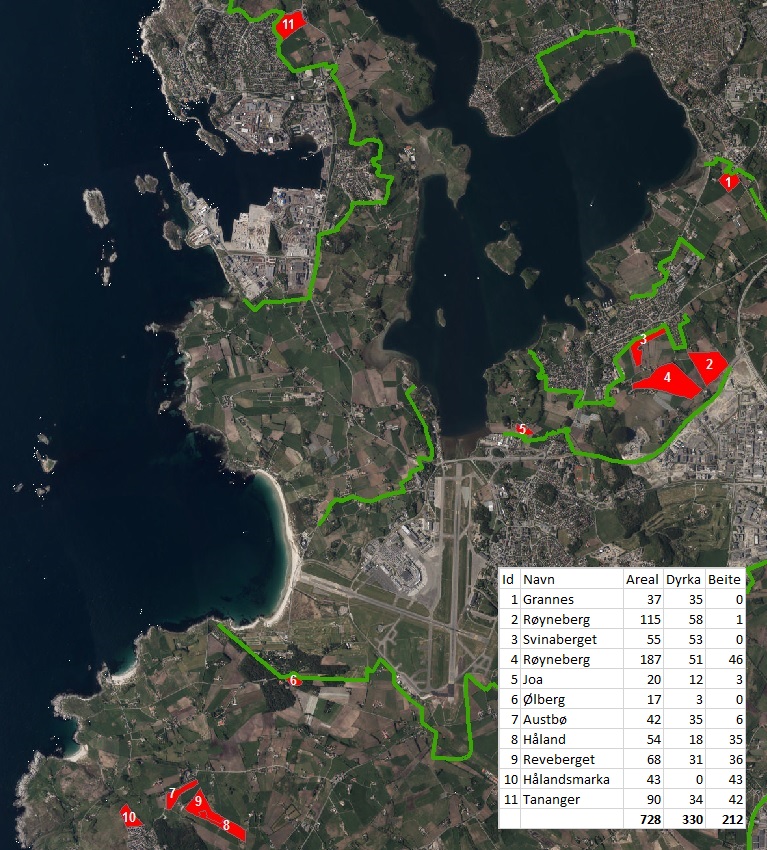Select the Beite column header
This screenshot has height=850, width=767.
(x=724, y=579)
